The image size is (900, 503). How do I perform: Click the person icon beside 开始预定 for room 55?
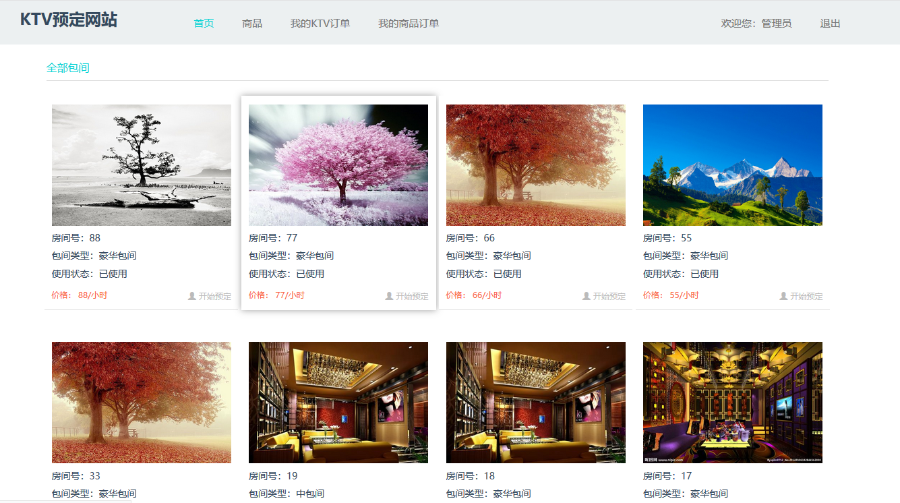click(783, 296)
